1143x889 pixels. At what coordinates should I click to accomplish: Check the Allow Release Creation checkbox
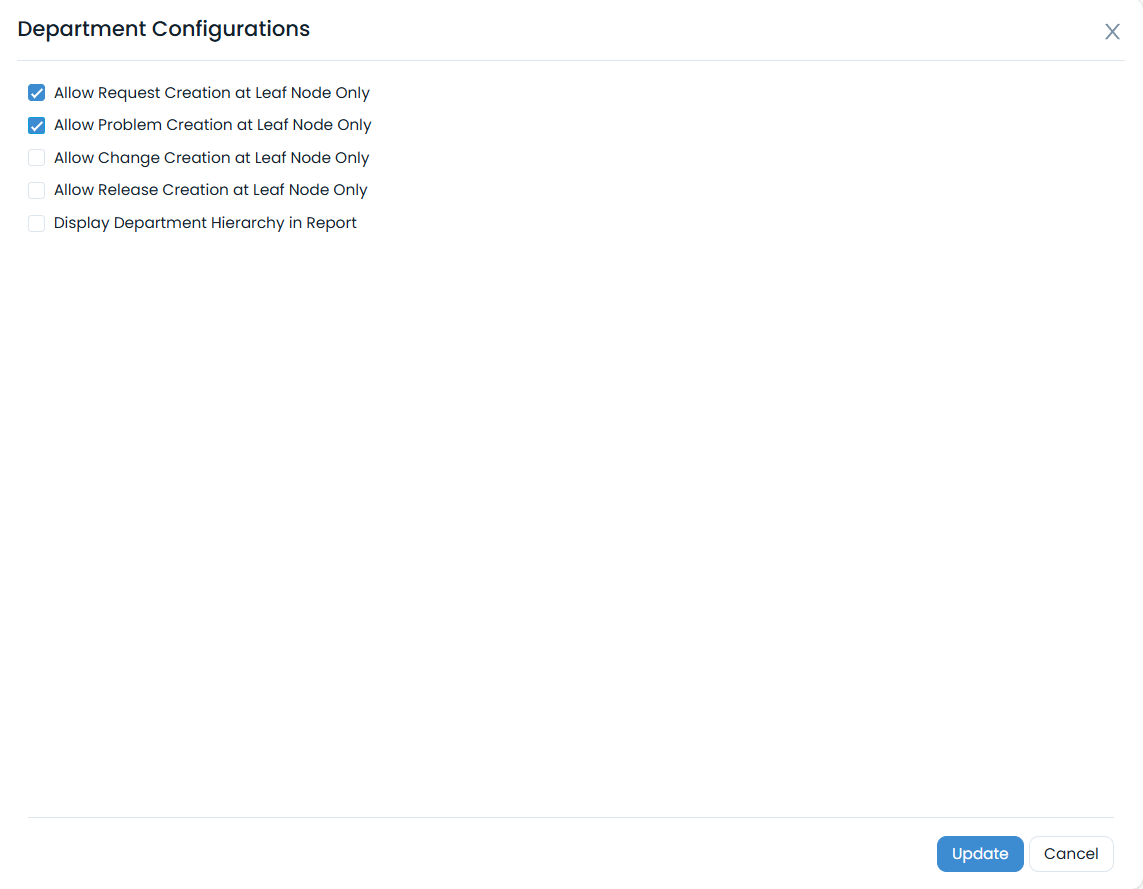37,190
